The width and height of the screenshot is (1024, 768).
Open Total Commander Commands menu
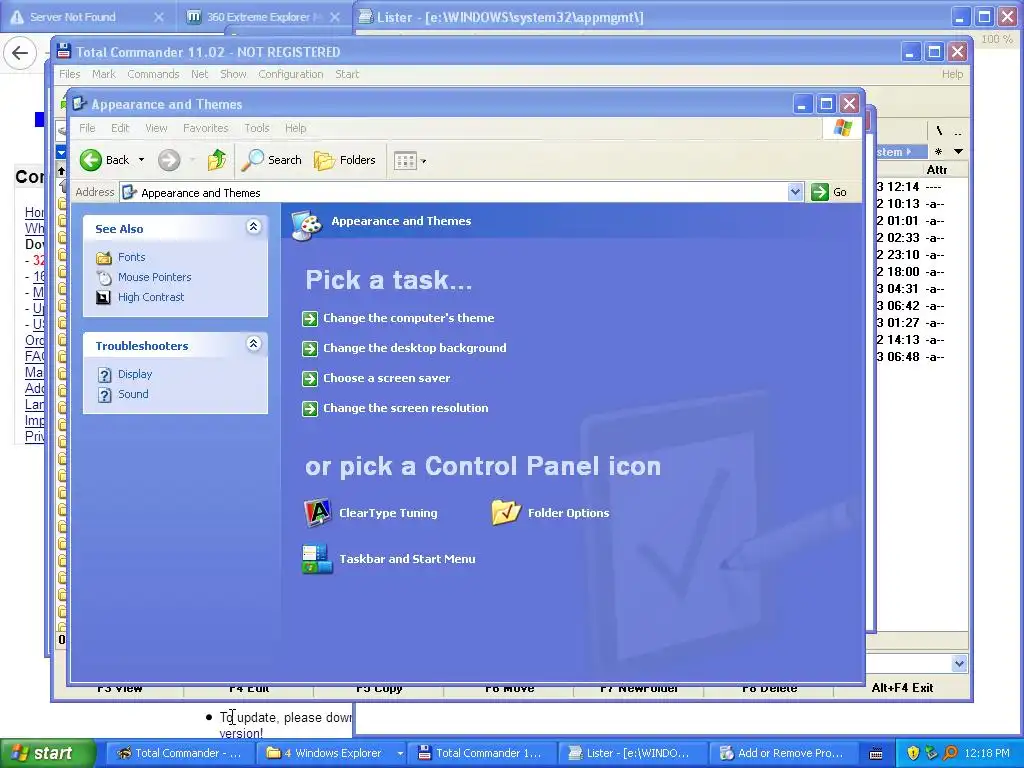click(153, 74)
